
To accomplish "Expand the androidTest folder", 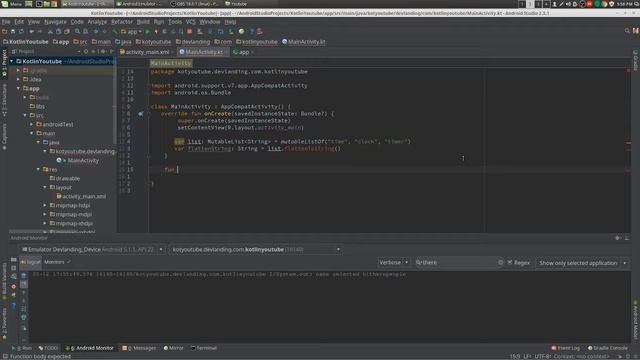I will pyautogui.click(x=32, y=124).
